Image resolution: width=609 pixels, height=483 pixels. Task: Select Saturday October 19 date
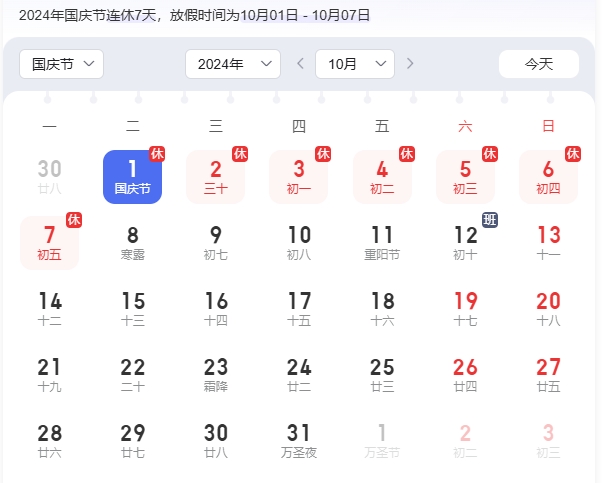465,309
